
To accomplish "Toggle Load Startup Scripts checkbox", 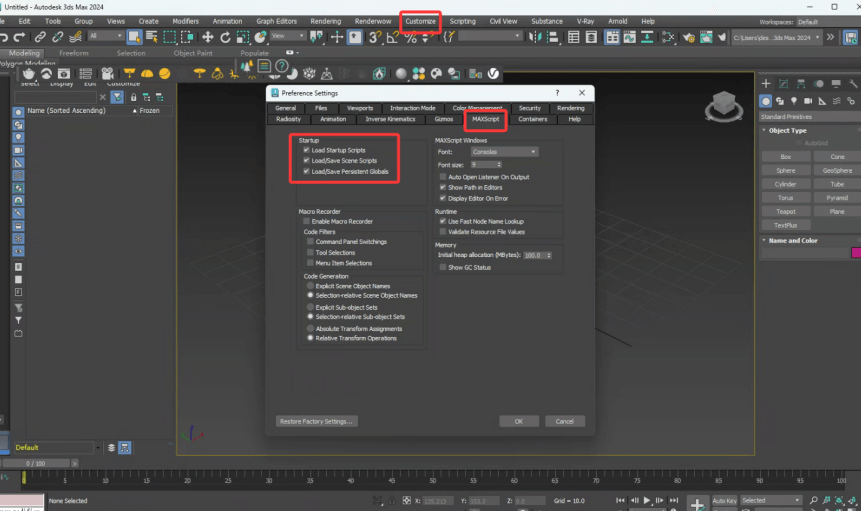I will [306, 150].
